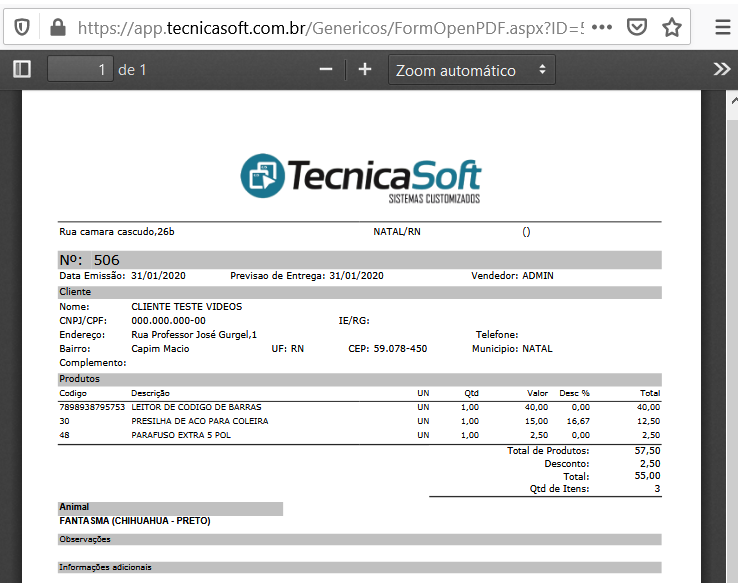The image size is (738, 583).
Task: Select animal FANTASMA (CHIHUAHUA - PRETO)
Action: coord(135,521)
